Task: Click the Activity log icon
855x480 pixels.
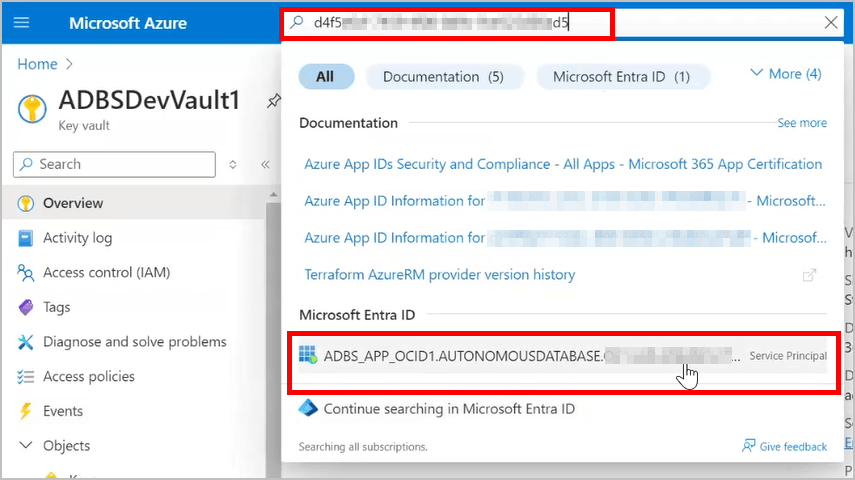Action: click(26, 238)
